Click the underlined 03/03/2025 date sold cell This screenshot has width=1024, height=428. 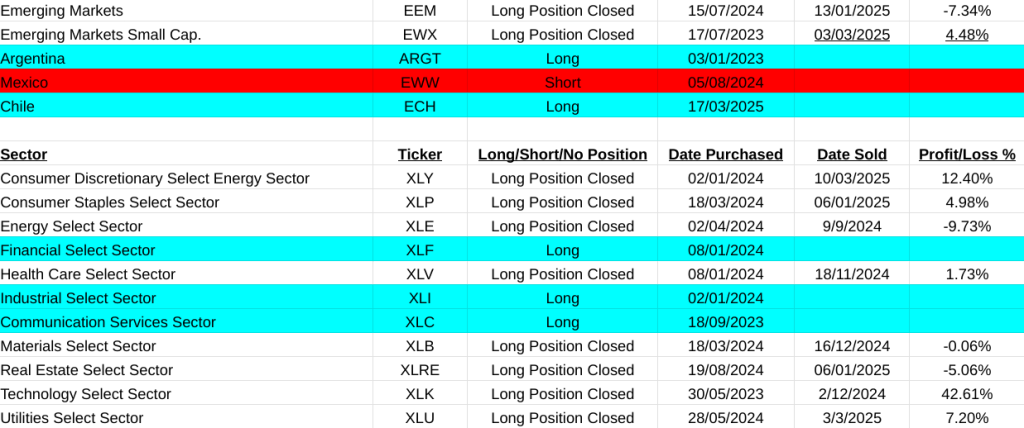click(851, 35)
